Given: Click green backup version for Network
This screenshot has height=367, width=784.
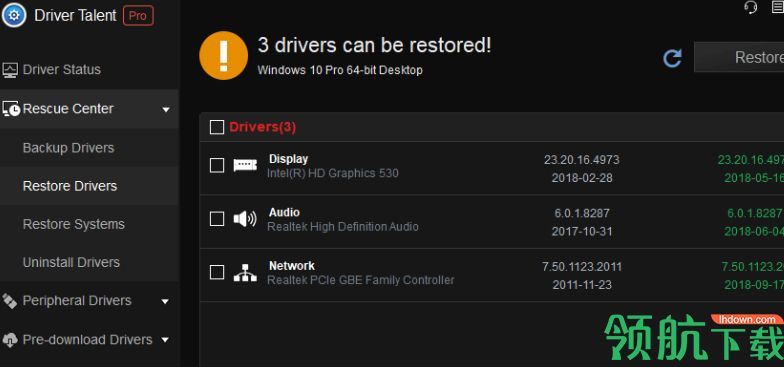Looking at the screenshot, I should (752, 267).
